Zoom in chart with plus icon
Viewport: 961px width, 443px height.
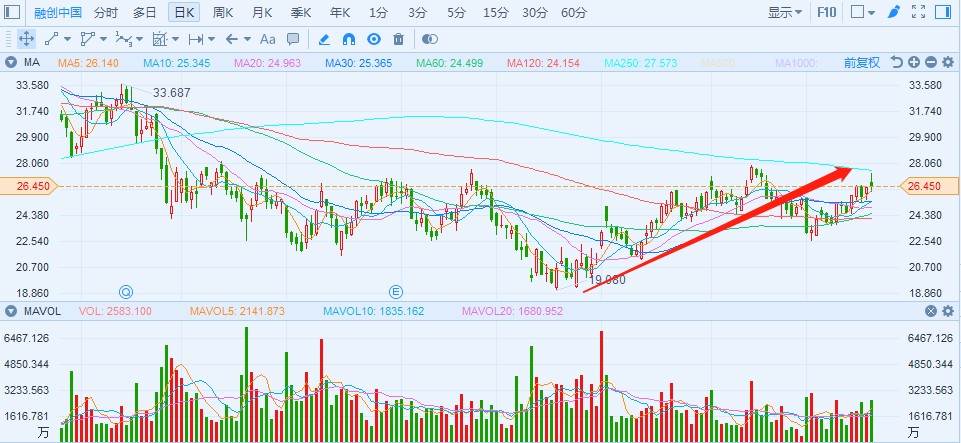[x=914, y=62]
